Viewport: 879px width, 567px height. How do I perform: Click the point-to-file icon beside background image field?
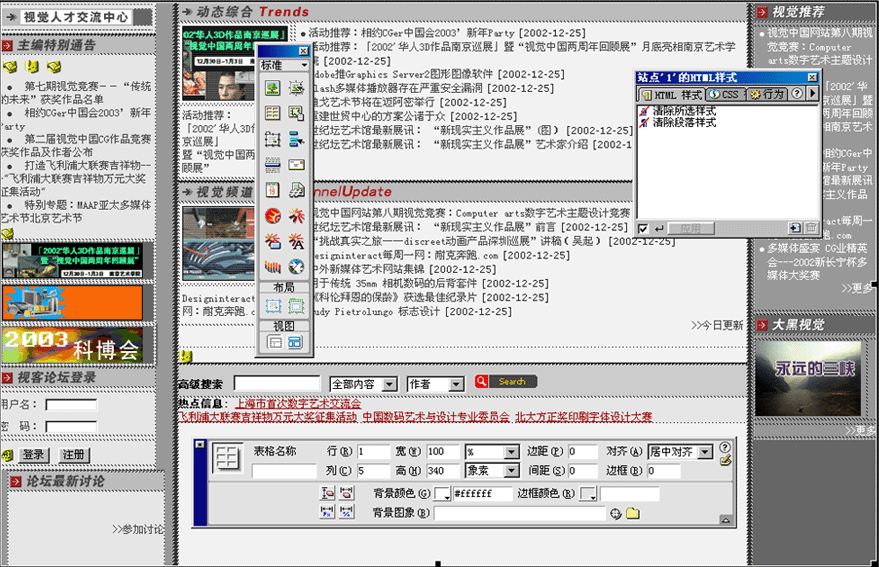(x=616, y=513)
